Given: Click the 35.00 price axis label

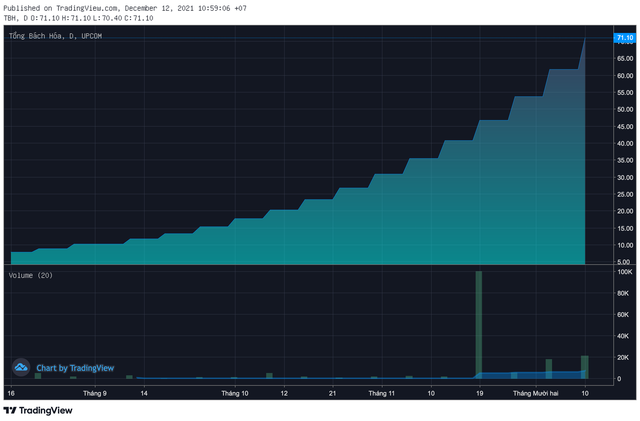Looking at the screenshot, I should pyautogui.click(x=625, y=160).
